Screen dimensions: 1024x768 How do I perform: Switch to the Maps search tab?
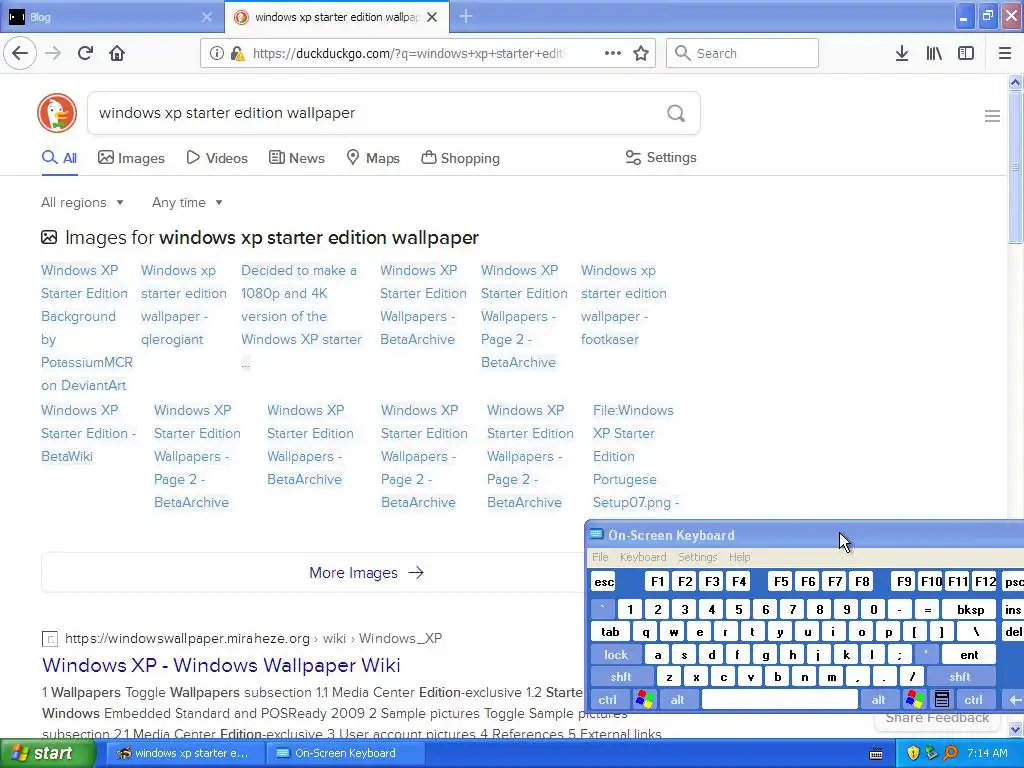tap(373, 158)
